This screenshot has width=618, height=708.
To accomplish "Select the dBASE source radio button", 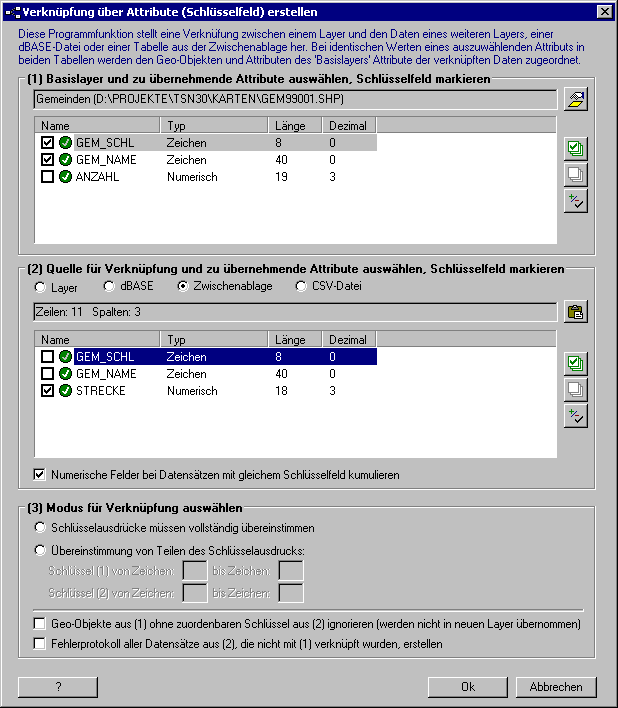I will tap(109, 286).
